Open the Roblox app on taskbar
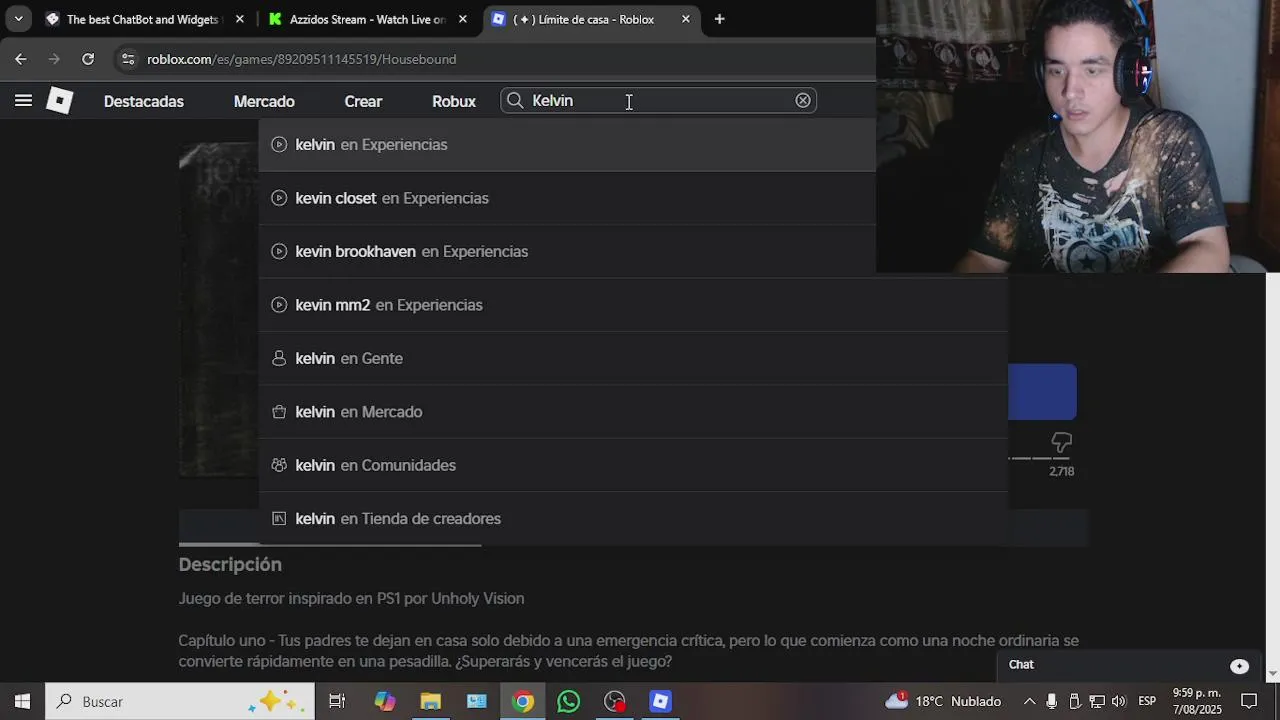The image size is (1280, 720). 661,701
